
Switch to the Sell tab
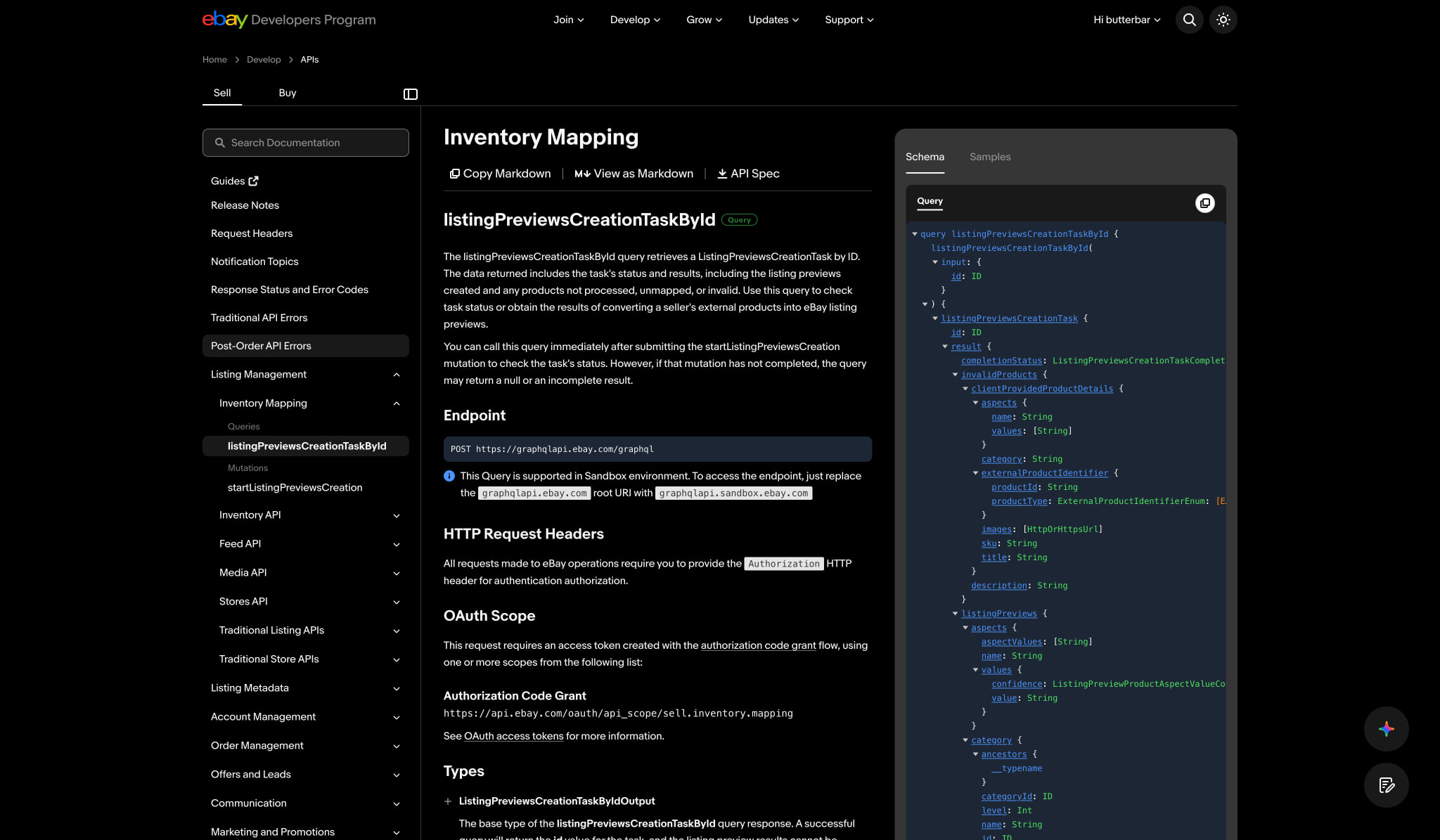tap(222, 93)
